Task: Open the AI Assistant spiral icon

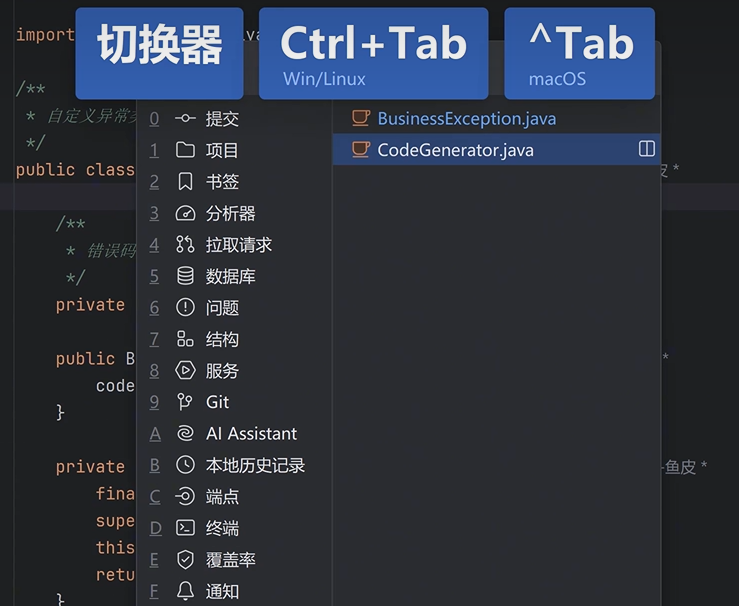Action: pyautogui.click(x=185, y=434)
